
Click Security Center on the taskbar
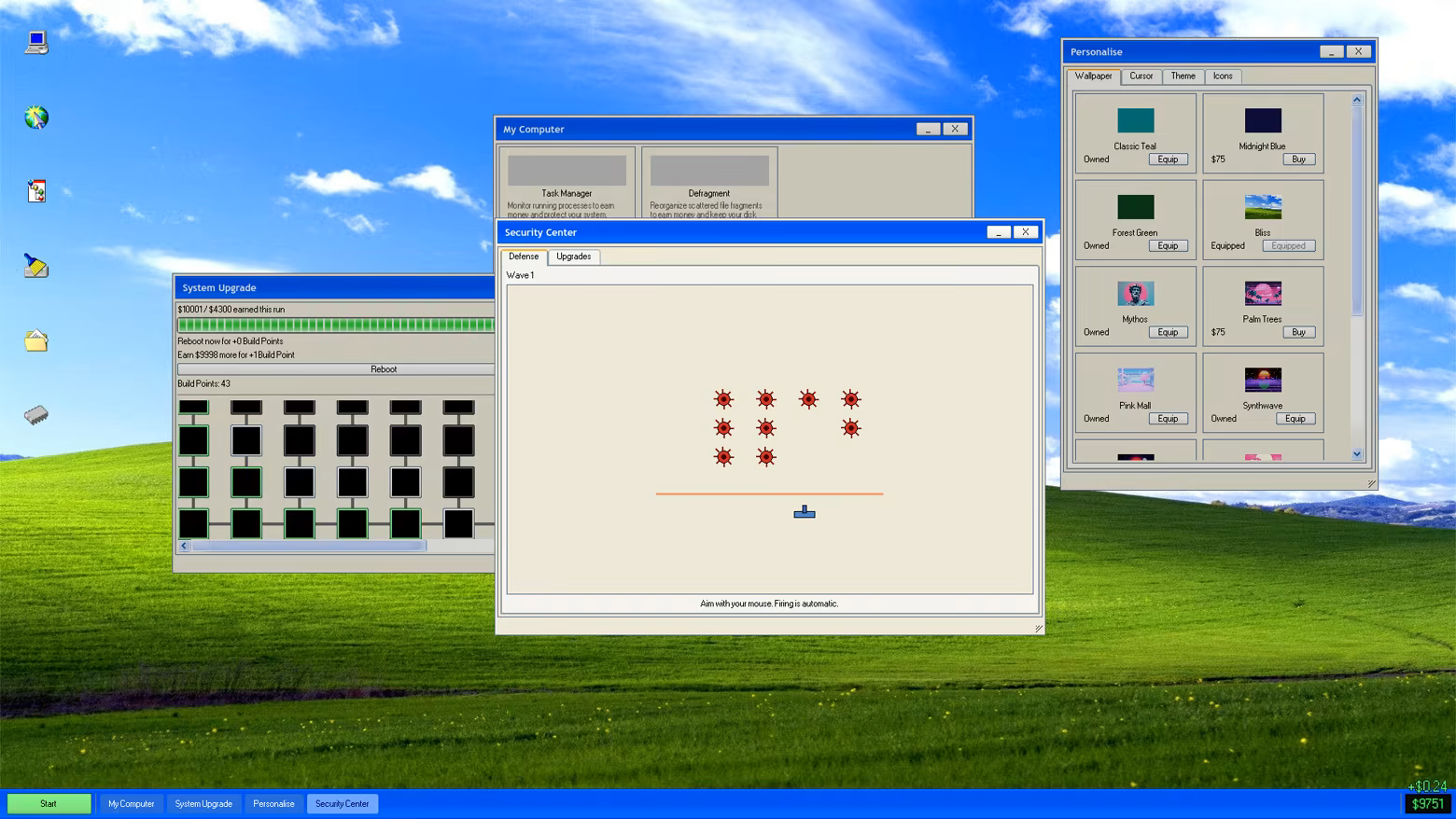[x=342, y=804]
